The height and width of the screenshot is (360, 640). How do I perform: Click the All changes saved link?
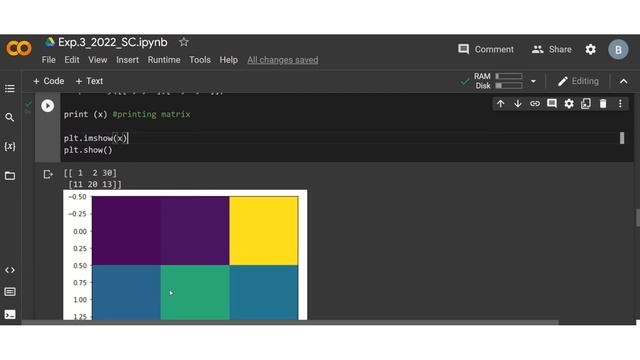[x=283, y=60]
